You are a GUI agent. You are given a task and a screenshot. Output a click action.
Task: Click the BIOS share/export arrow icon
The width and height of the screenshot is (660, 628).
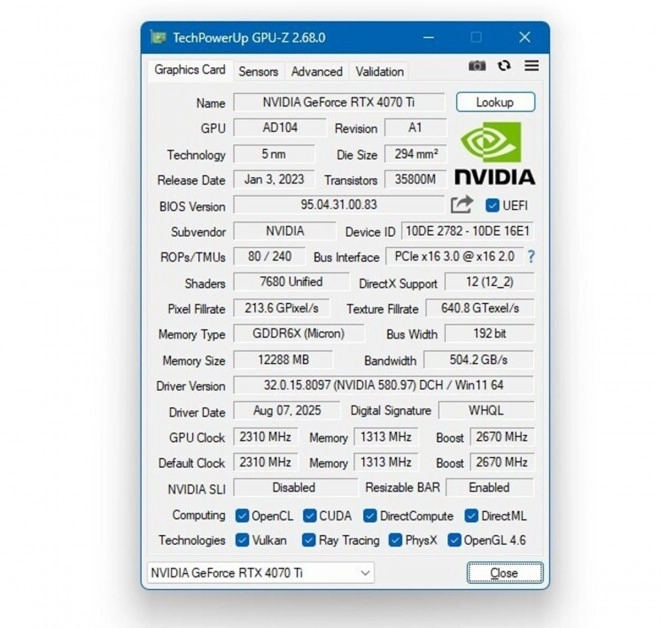coord(462,205)
